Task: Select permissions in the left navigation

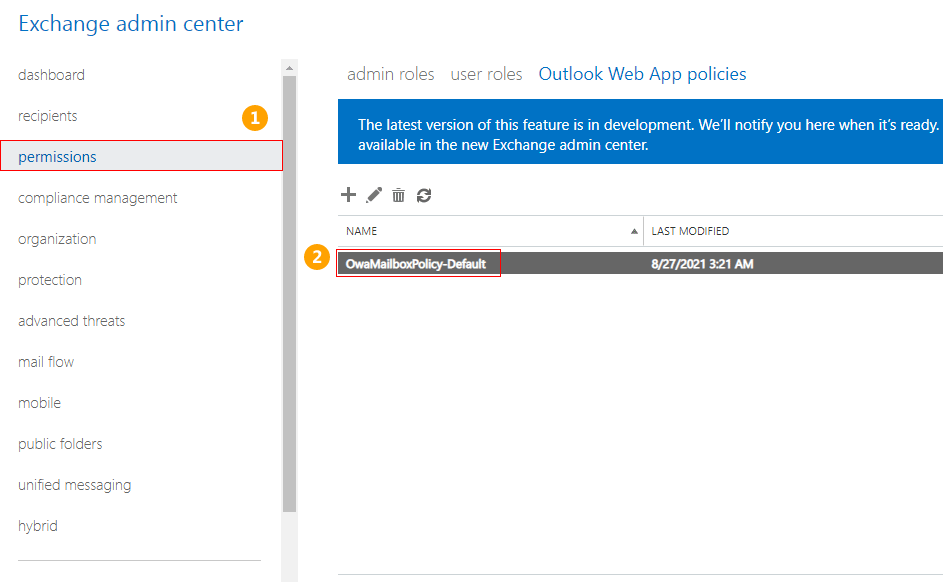Action: 57,157
